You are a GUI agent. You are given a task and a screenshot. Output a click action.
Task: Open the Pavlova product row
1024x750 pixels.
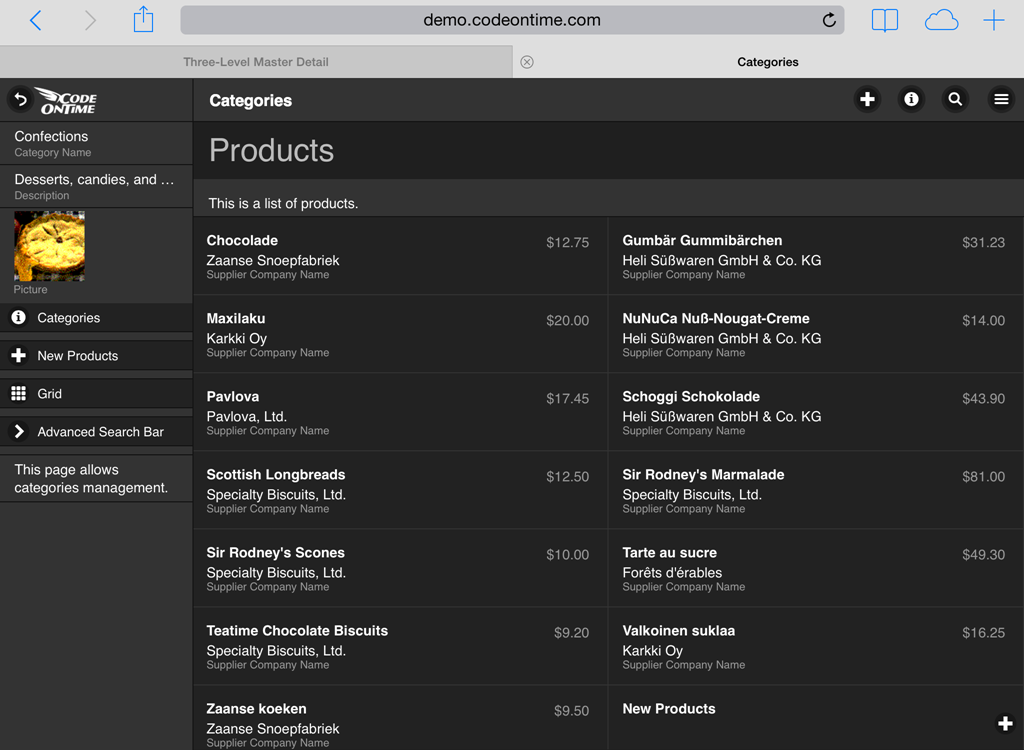tap(399, 412)
